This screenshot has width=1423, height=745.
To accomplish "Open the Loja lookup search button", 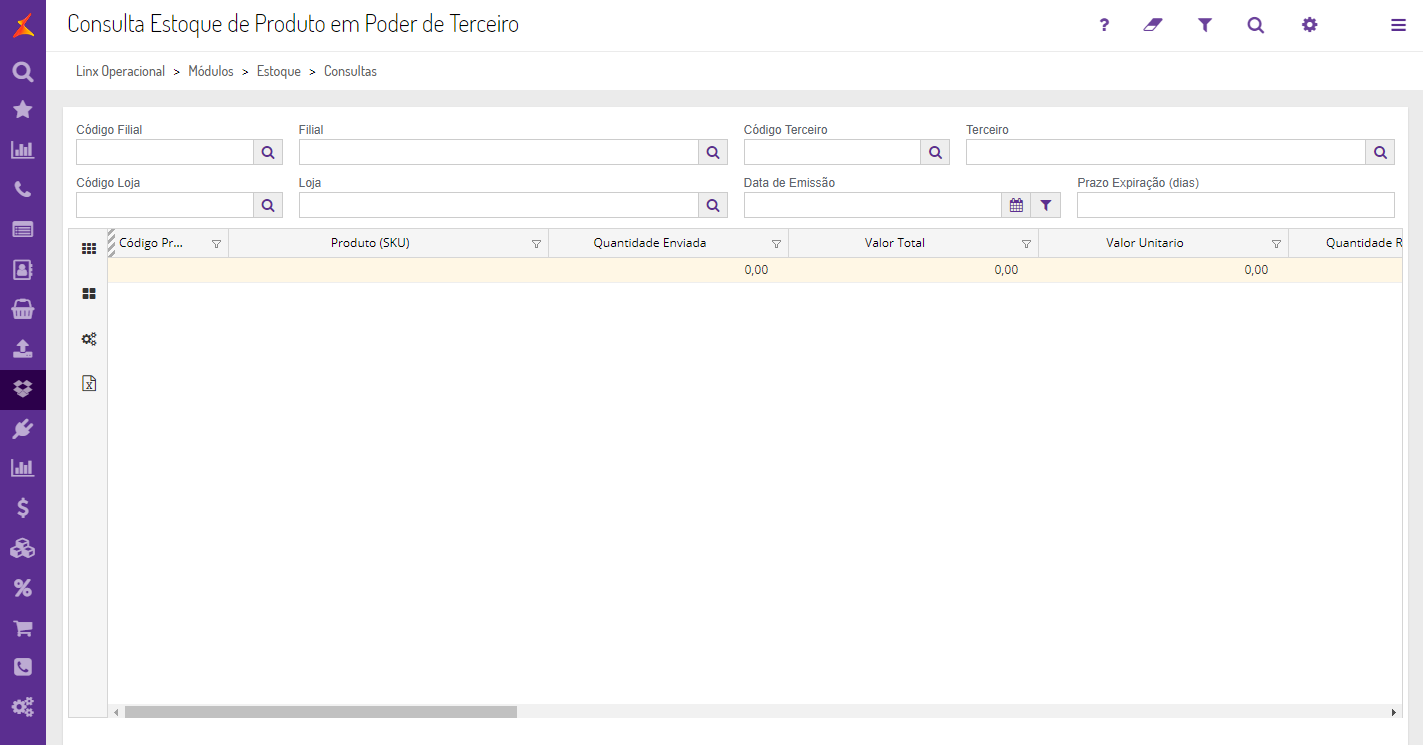I will click(713, 205).
